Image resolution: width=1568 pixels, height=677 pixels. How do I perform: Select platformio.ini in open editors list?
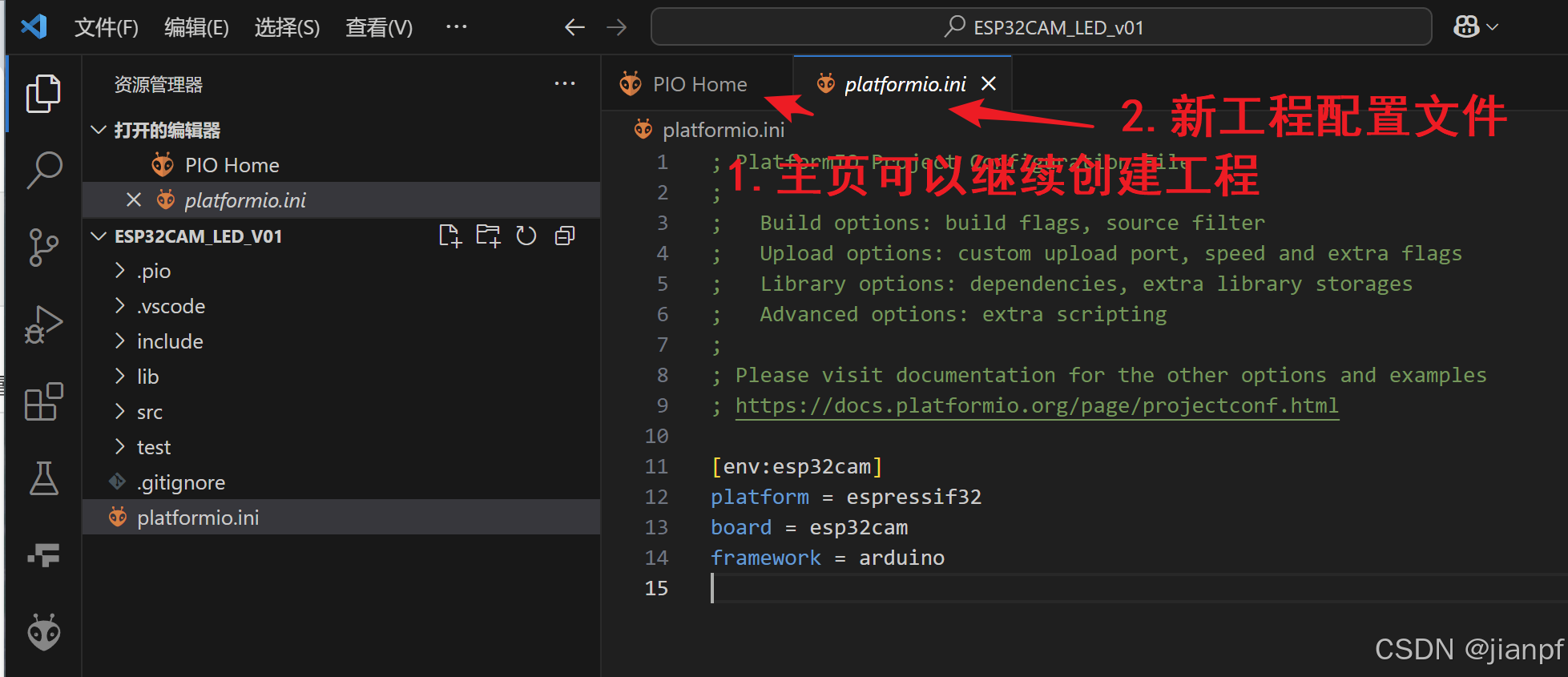[341, 200]
